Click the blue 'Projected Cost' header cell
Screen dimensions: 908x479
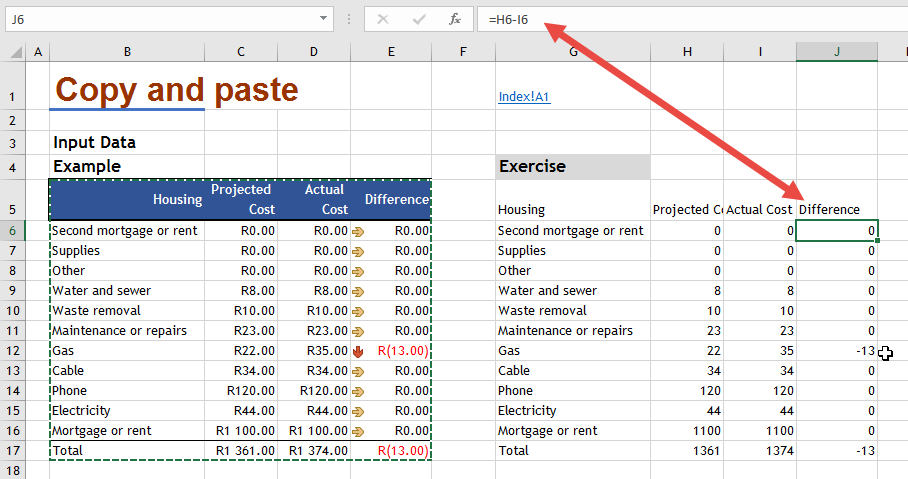point(241,200)
